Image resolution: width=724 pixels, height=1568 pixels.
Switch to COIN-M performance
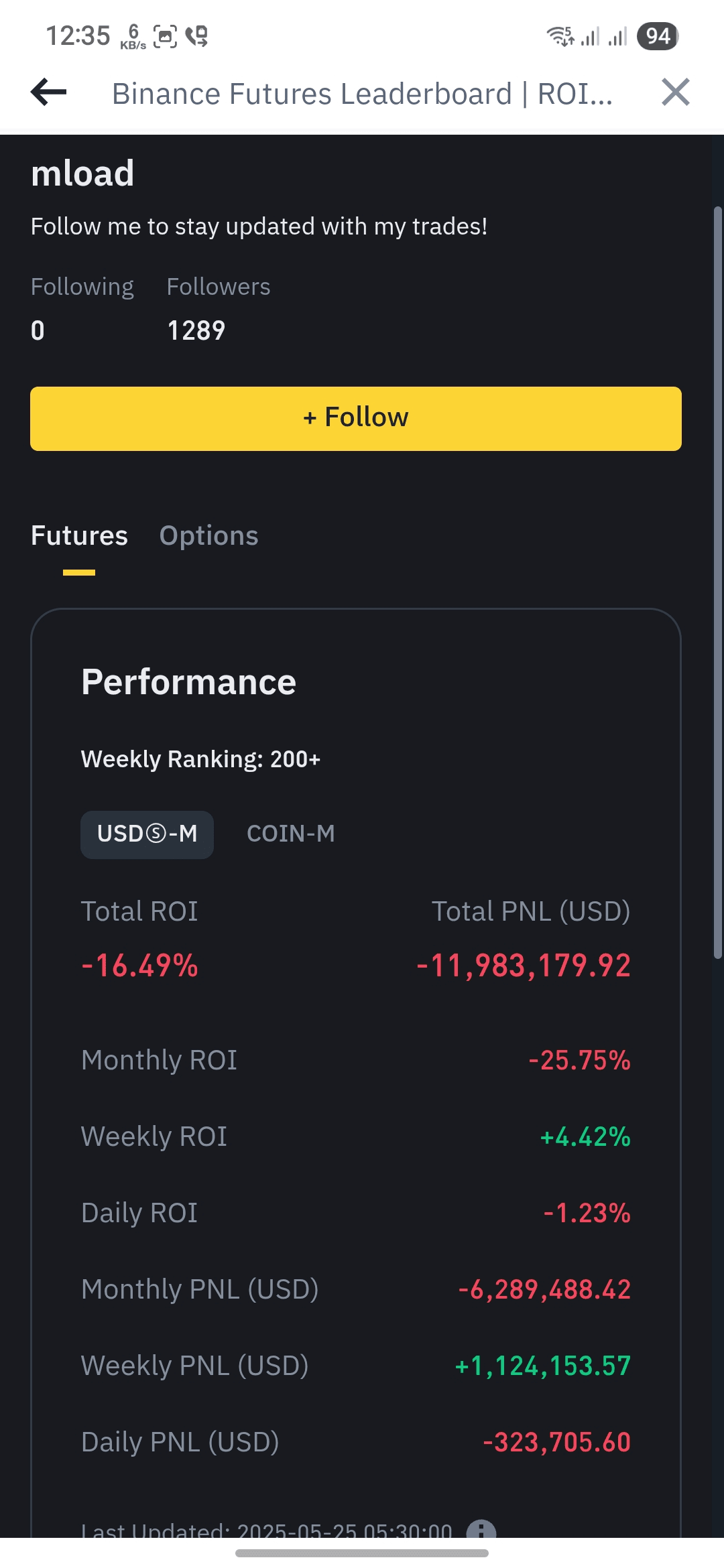(290, 834)
